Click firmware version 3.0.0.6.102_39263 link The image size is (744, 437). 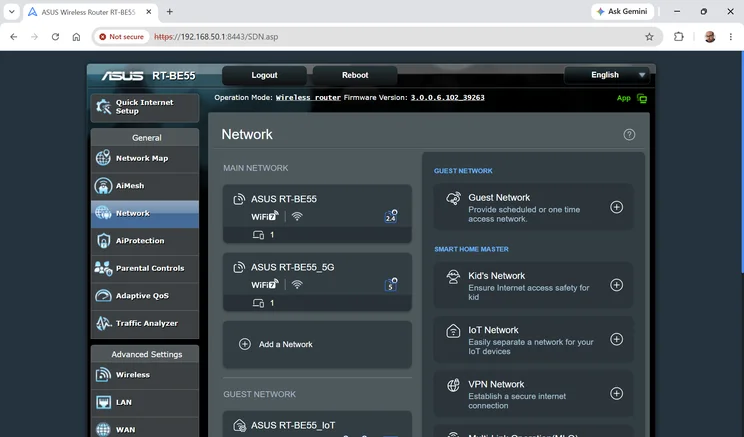coord(447,97)
